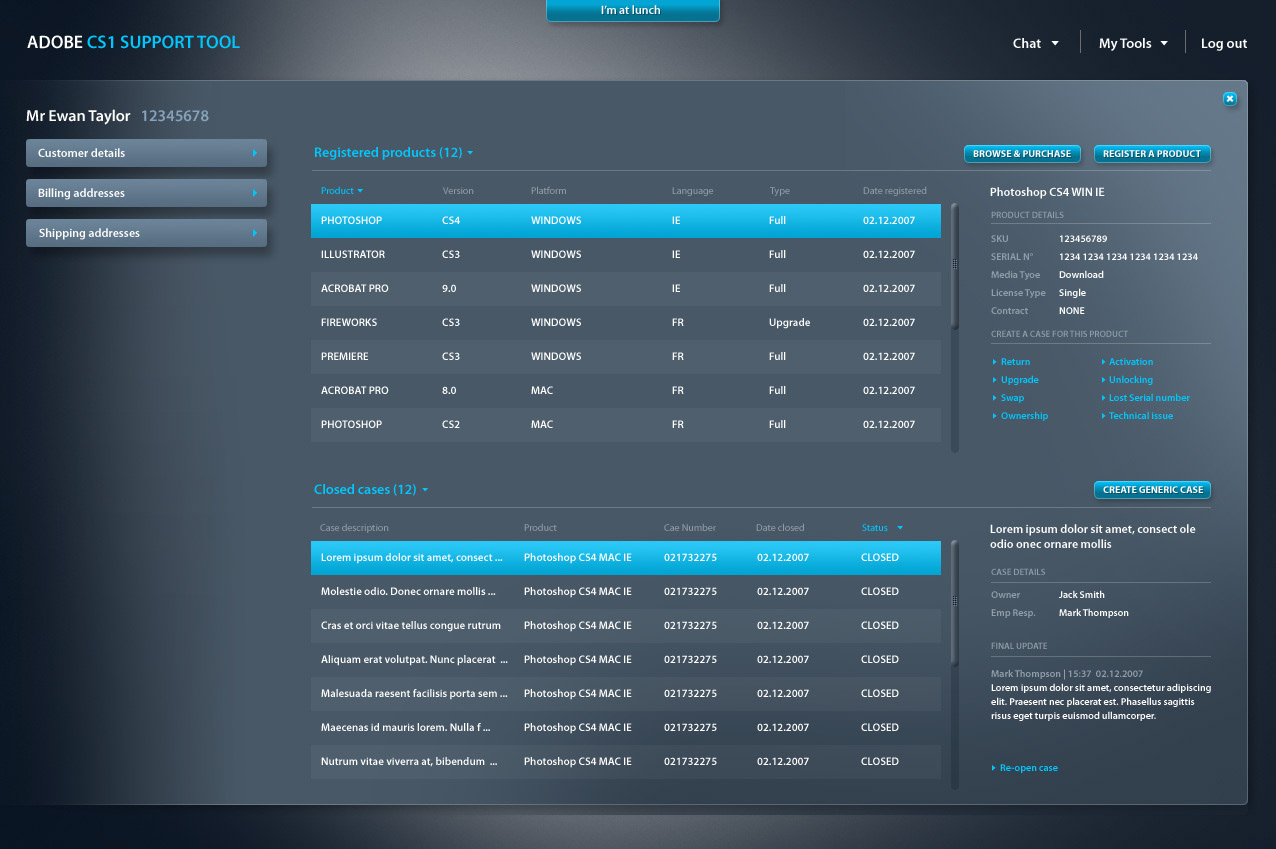This screenshot has height=849, width=1276.
Task: Select the Molestie odio closed case
Action: pyautogui.click(x=626, y=591)
